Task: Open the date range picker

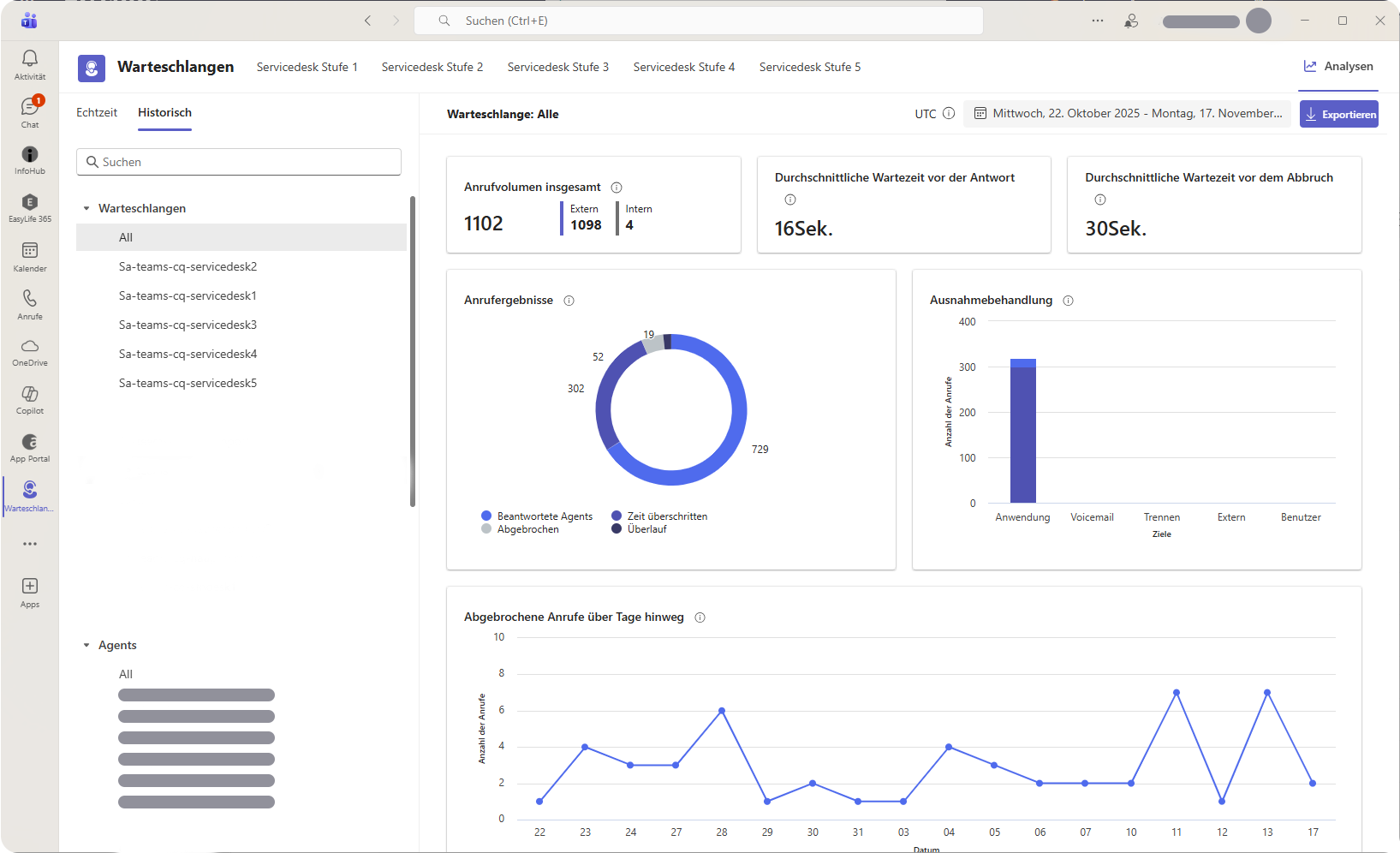Action: point(1128,114)
